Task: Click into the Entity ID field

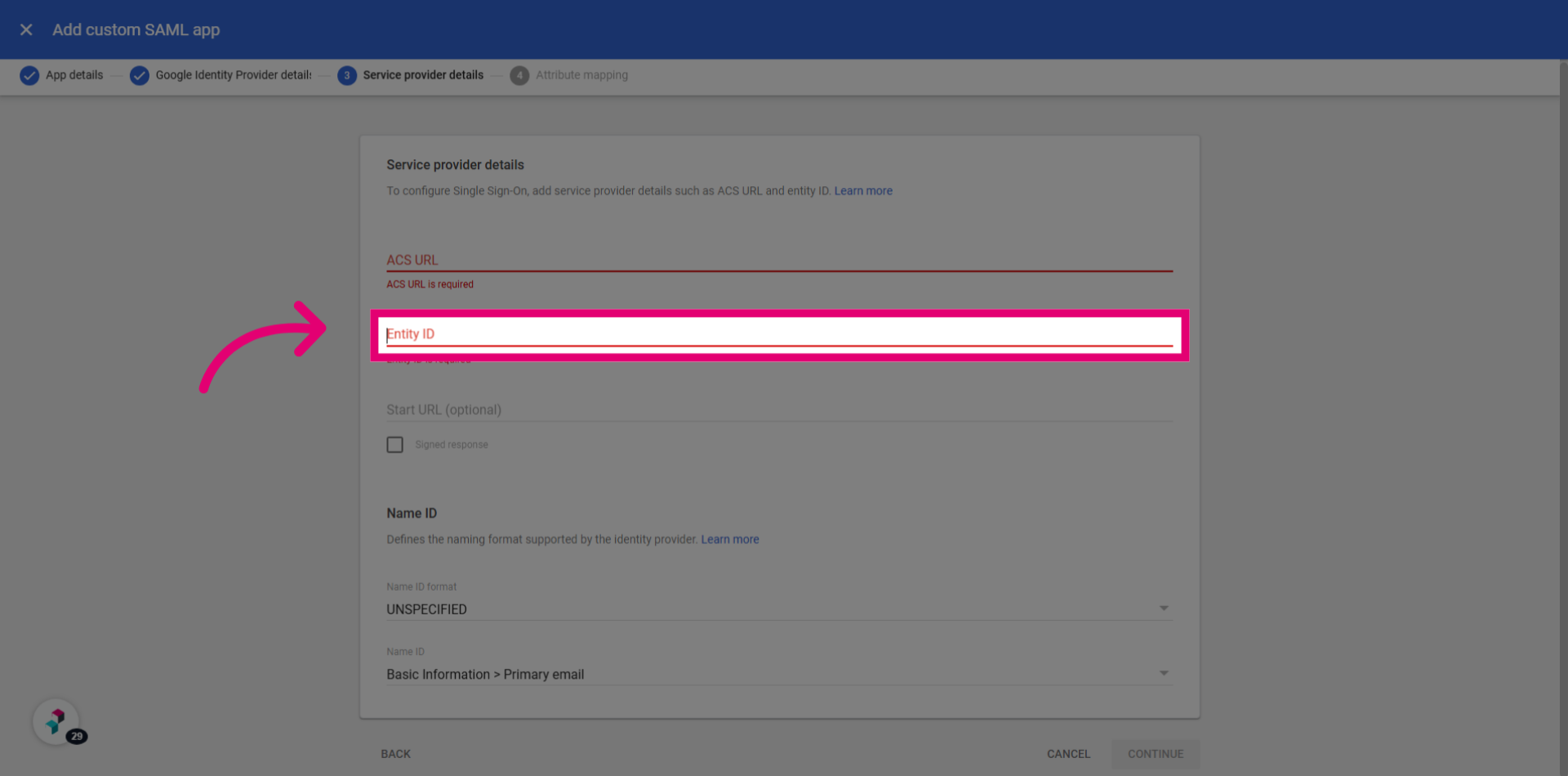Action: click(779, 334)
